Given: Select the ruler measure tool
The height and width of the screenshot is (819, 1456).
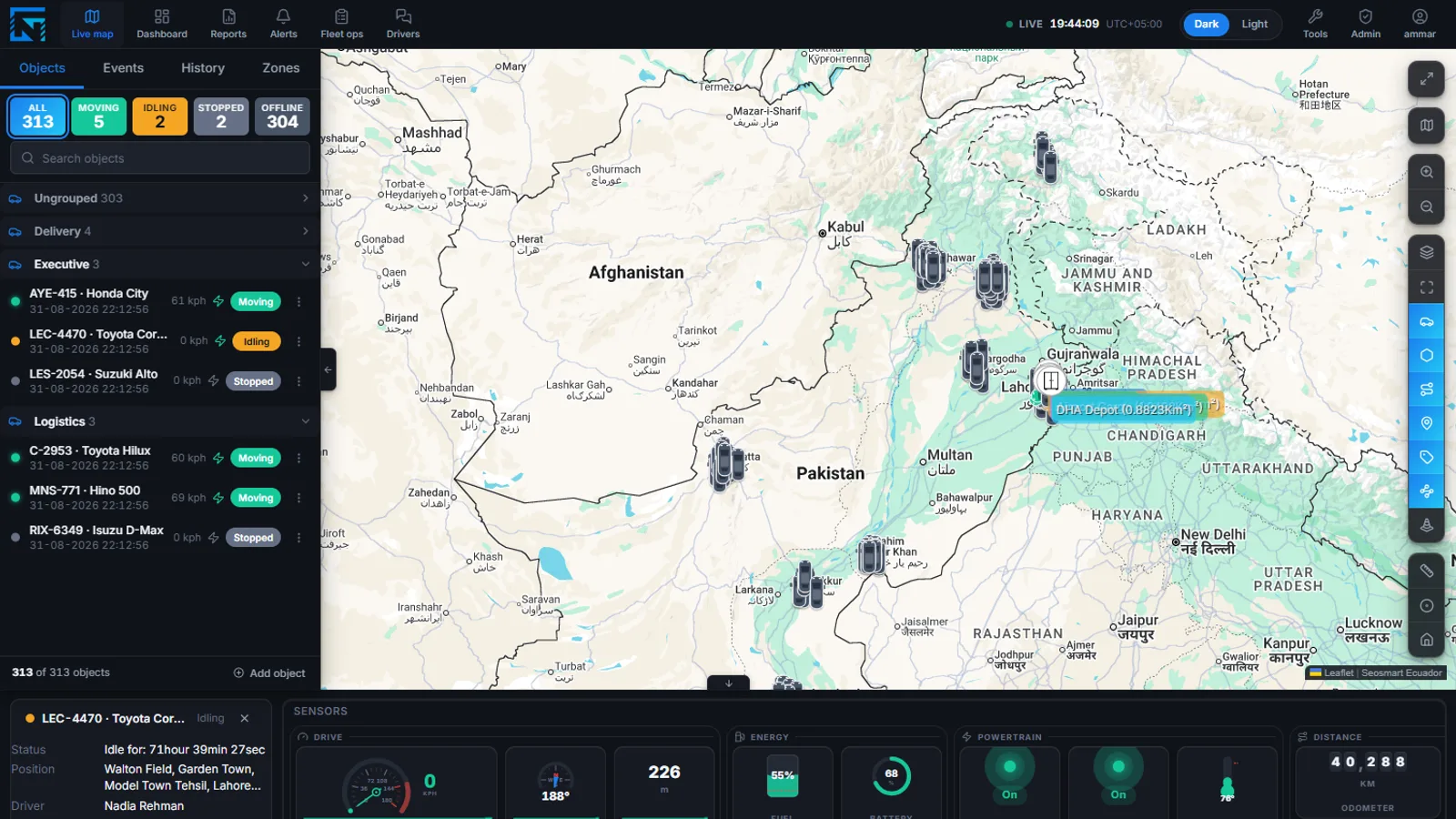Looking at the screenshot, I should [1426, 571].
